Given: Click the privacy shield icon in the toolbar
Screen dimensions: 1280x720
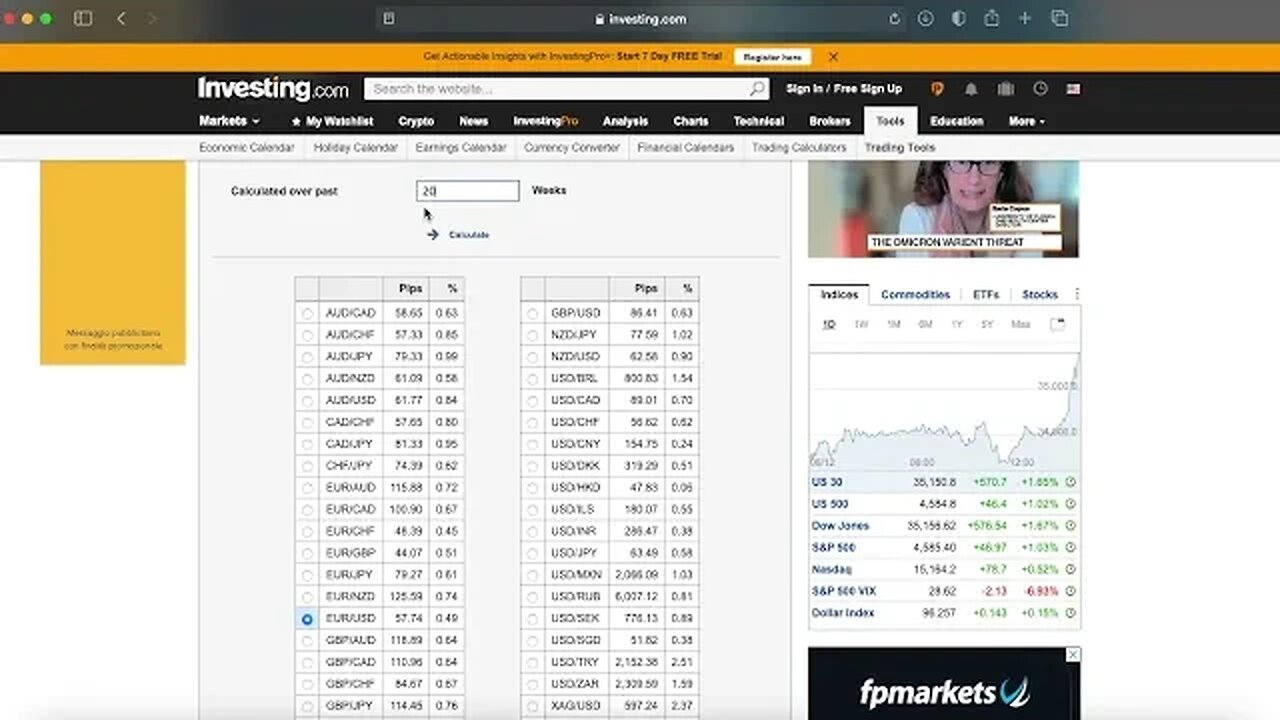Looking at the screenshot, I should (x=958, y=18).
